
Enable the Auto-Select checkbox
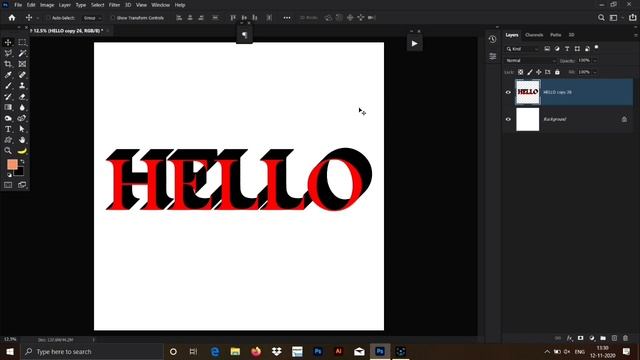tap(48, 18)
